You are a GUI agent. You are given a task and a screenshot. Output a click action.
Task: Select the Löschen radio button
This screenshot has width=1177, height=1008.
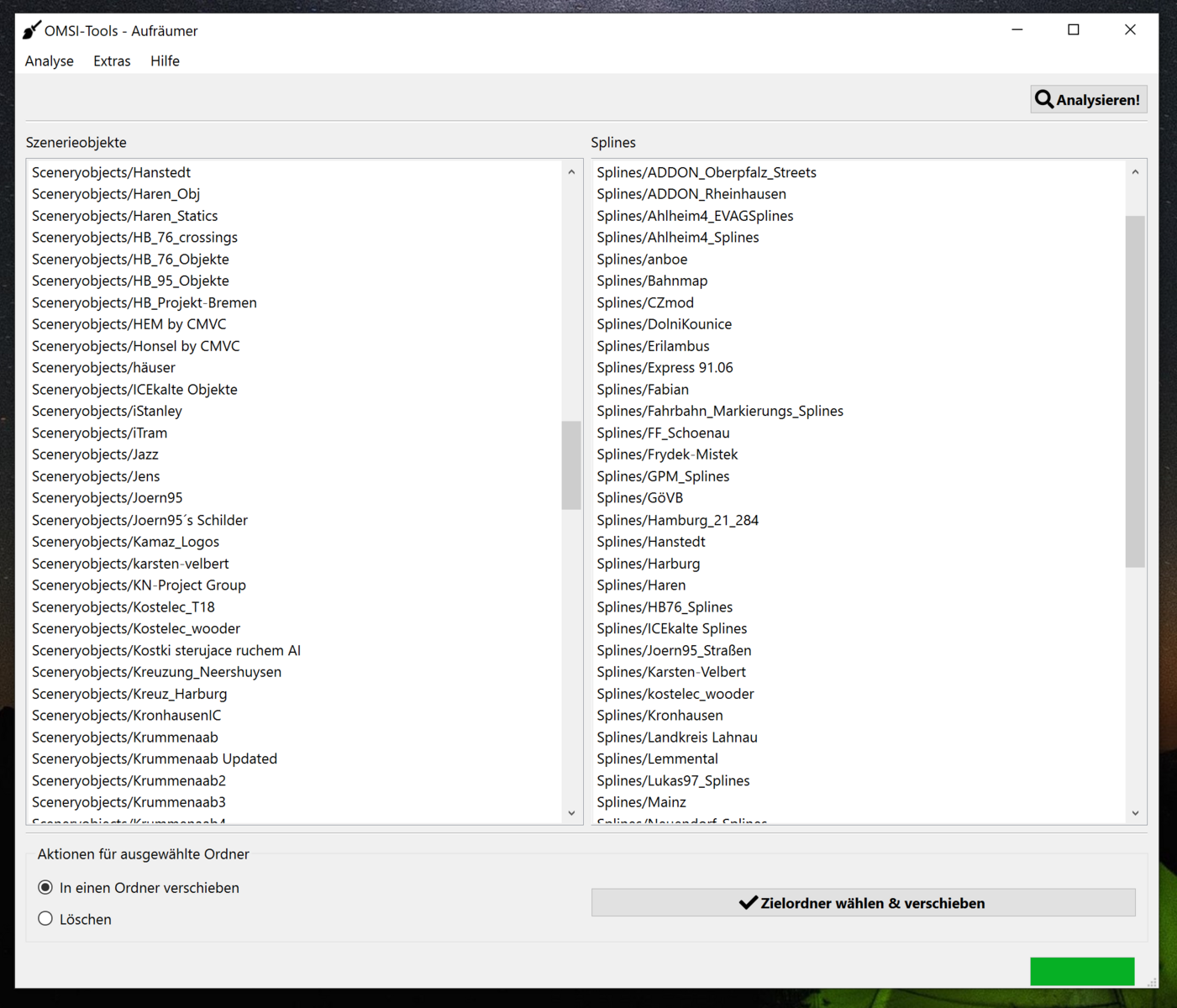[45, 919]
